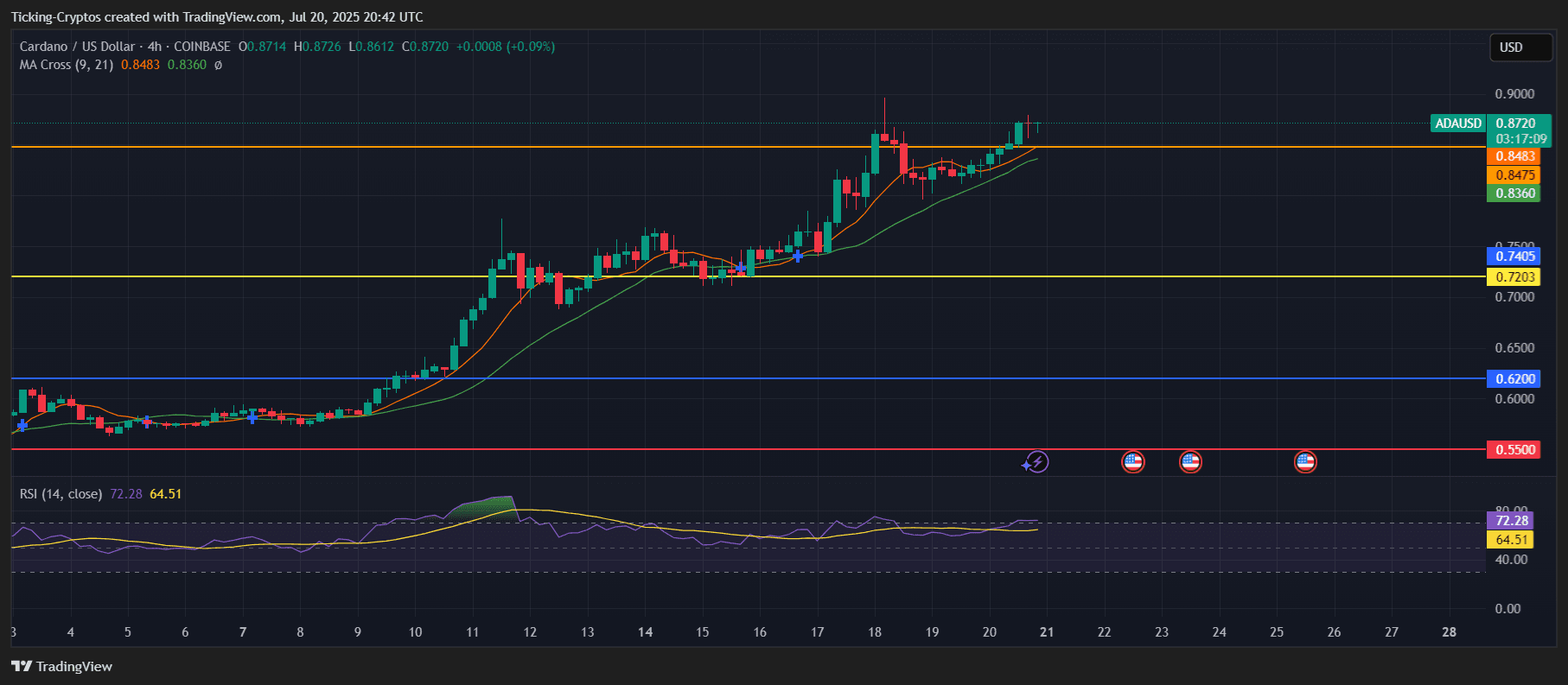Click the ADAUSD price label on the axis

coord(1458,124)
